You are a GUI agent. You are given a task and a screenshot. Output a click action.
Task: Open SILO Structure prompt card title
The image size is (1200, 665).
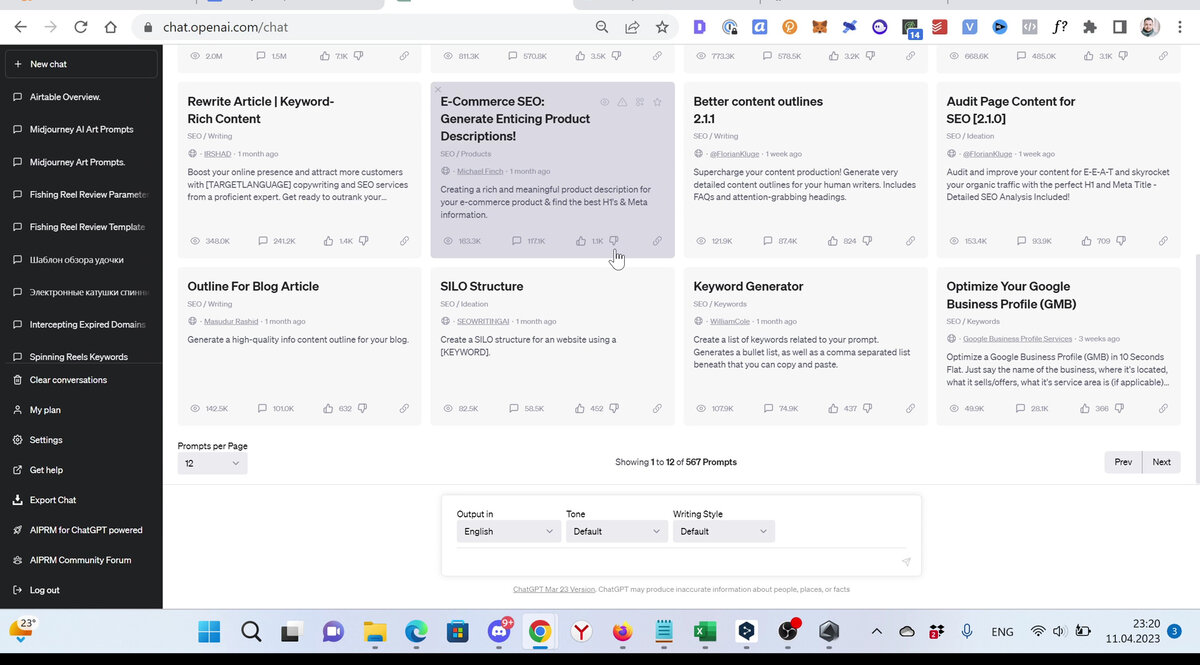coord(482,286)
